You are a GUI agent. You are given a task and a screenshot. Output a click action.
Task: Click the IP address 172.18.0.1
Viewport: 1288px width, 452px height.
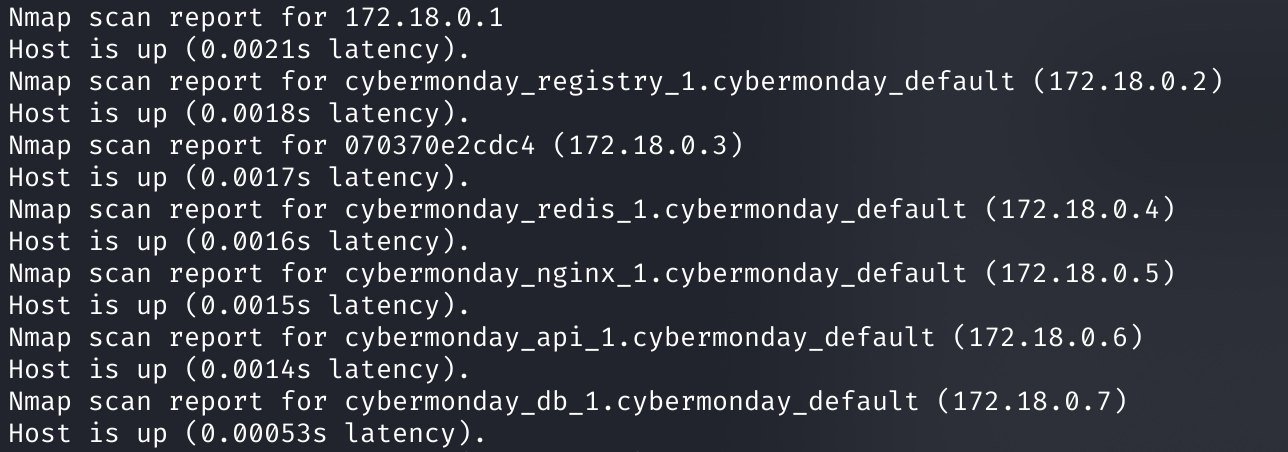pos(425,17)
